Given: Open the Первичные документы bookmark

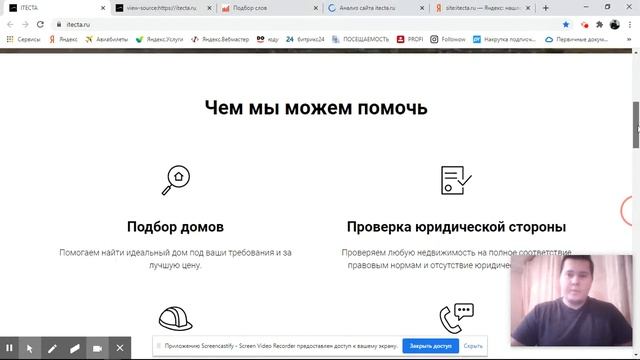Looking at the screenshot, I should (x=577, y=39).
